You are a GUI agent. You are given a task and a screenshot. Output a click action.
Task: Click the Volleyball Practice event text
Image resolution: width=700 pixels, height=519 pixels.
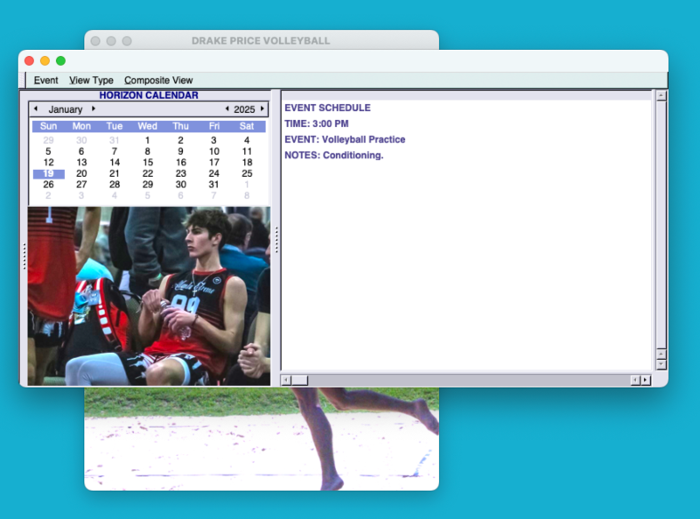(345, 139)
